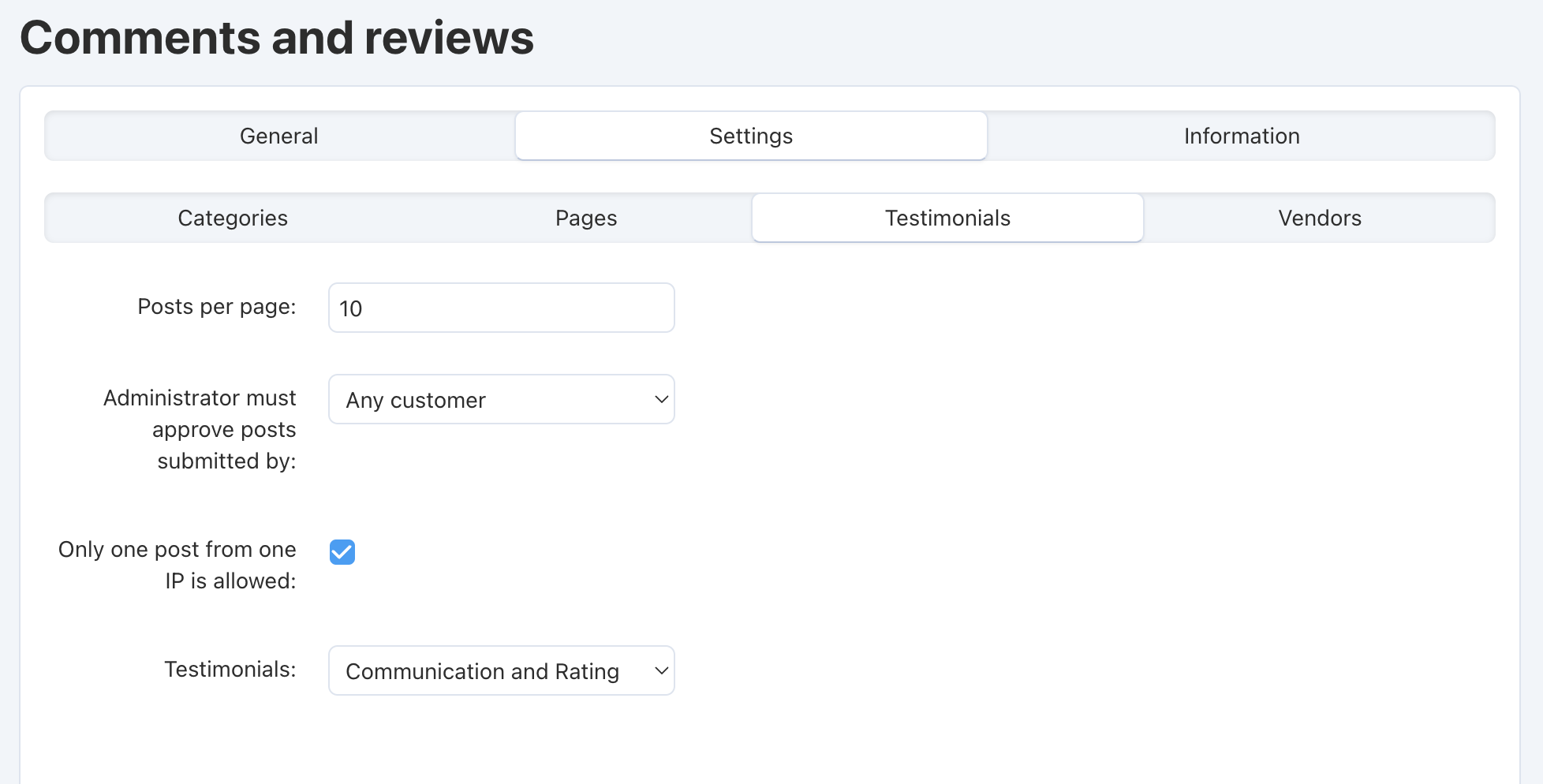The width and height of the screenshot is (1543, 784).
Task: Click the Posts per page label
Action: pyautogui.click(x=217, y=306)
